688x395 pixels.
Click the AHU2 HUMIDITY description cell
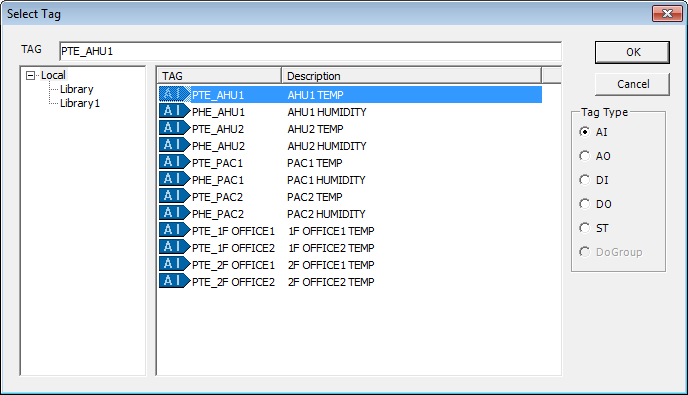tap(327, 146)
